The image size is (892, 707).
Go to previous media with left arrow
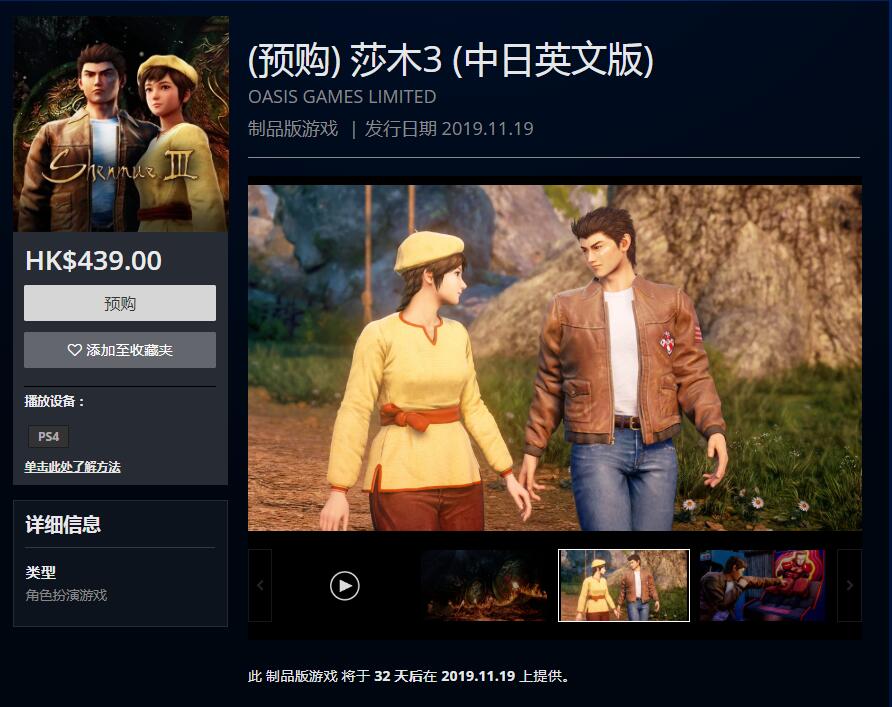click(260, 585)
